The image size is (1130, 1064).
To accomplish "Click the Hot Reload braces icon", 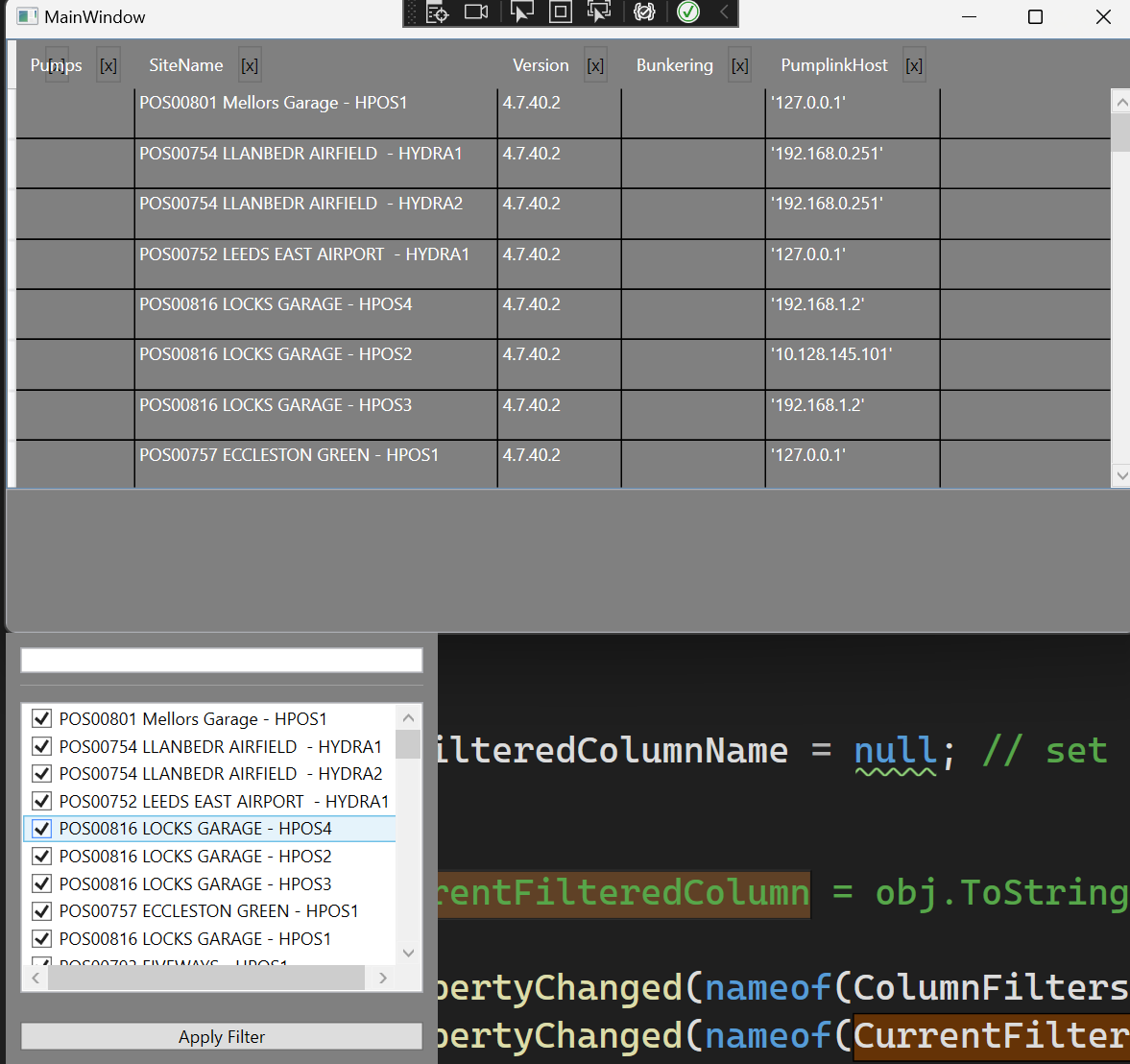I will pyautogui.click(x=644, y=12).
